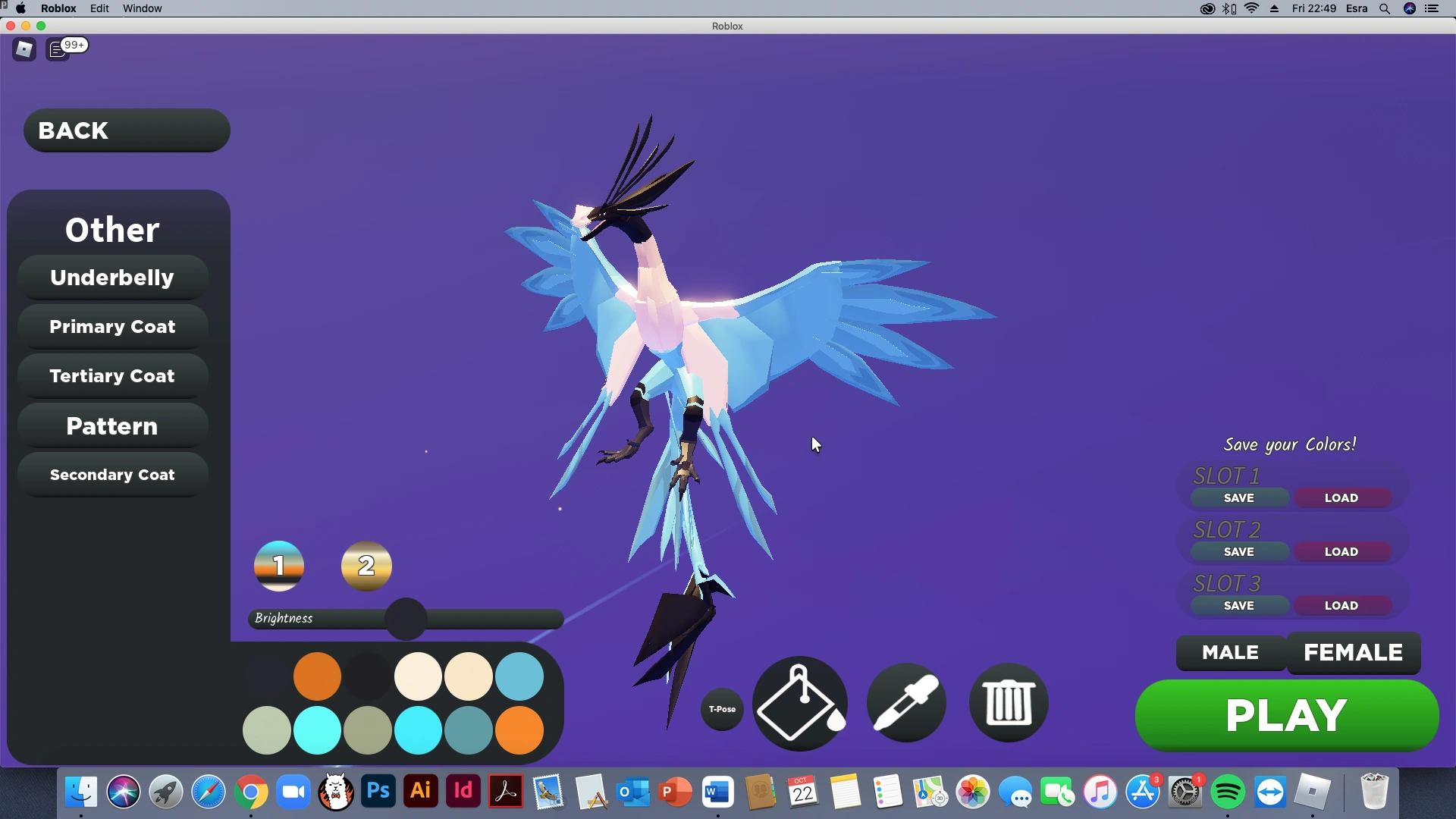The width and height of the screenshot is (1456, 819).
Task: Open InDesign from the Dock
Action: pos(463,791)
